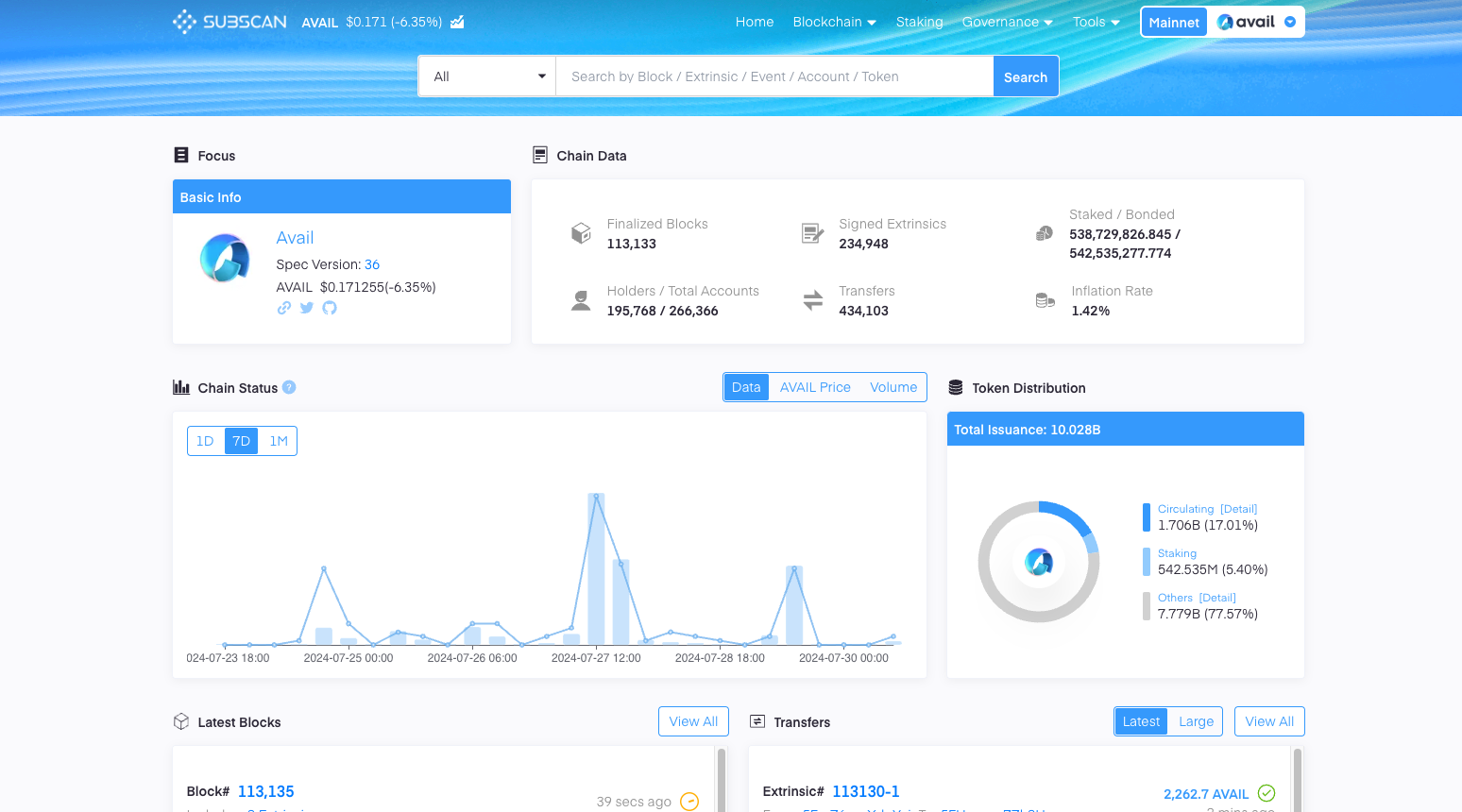The image size is (1462, 812).
Task: Switch to the AVAIL Price tab
Action: click(815, 387)
